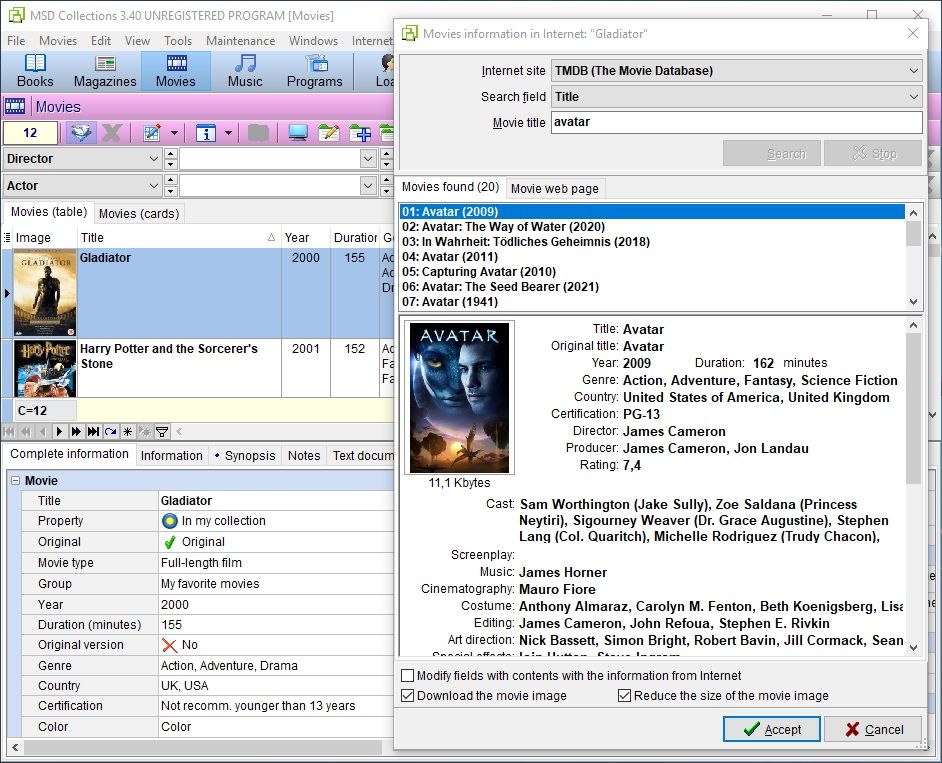Screen dimensions: 942x763
Task: Click the blue info icon in toolbar
Action: pos(206,133)
